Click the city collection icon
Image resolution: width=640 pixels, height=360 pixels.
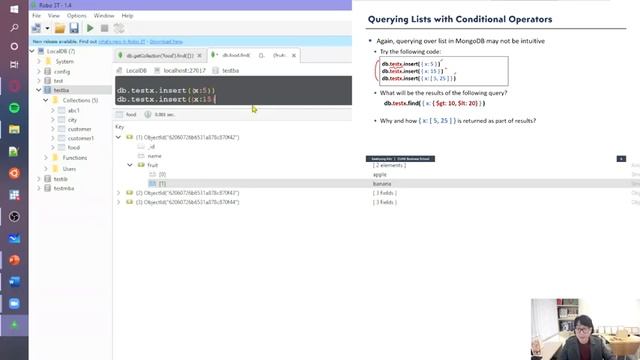pyautogui.click(x=62, y=120)
